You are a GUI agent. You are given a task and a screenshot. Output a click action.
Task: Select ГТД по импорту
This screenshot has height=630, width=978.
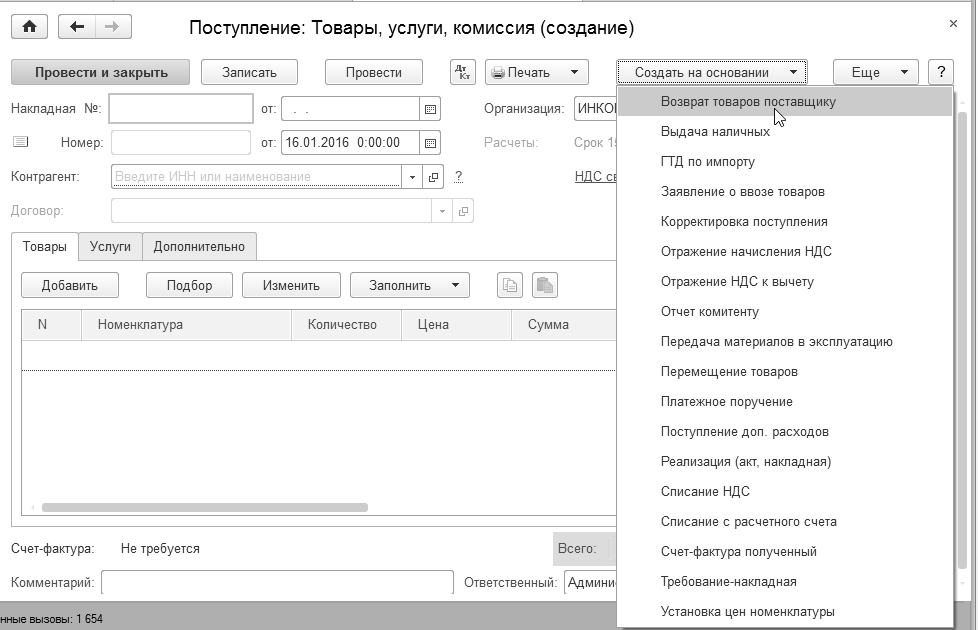coord(785,162)
